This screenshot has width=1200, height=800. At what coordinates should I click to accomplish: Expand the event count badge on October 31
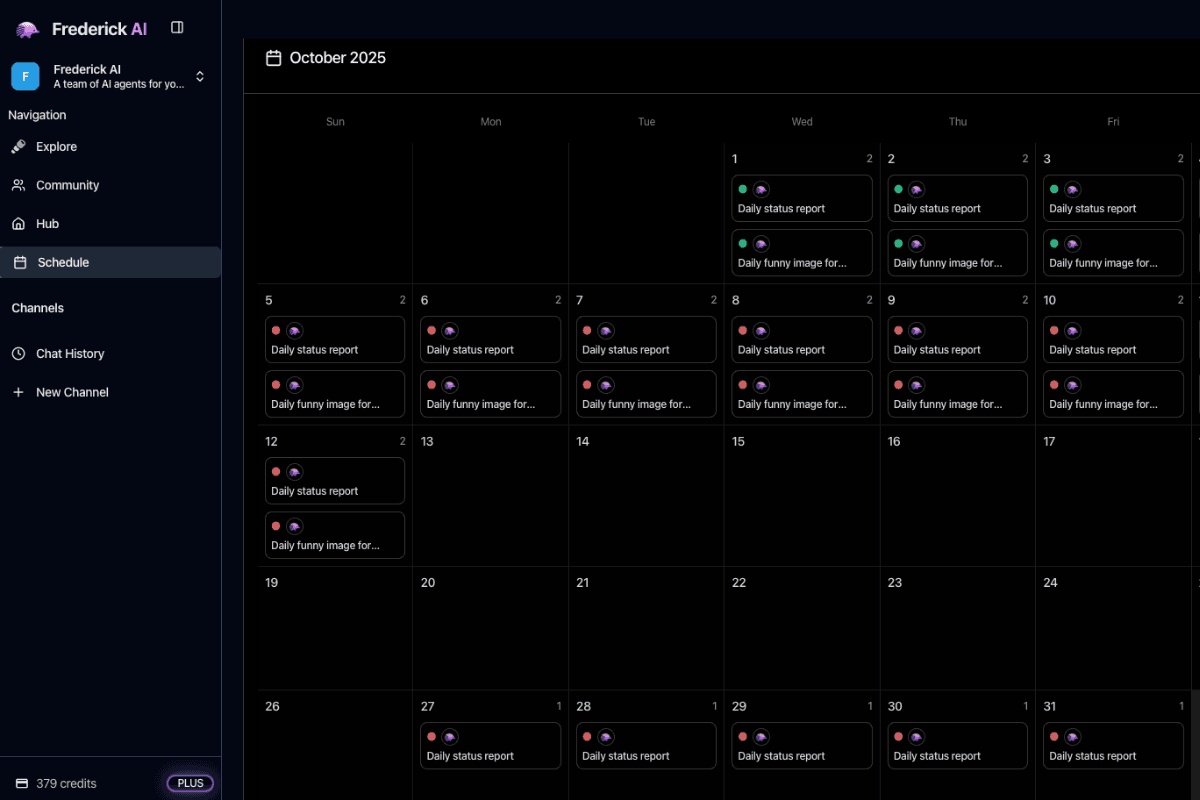tap(1180, 705)
